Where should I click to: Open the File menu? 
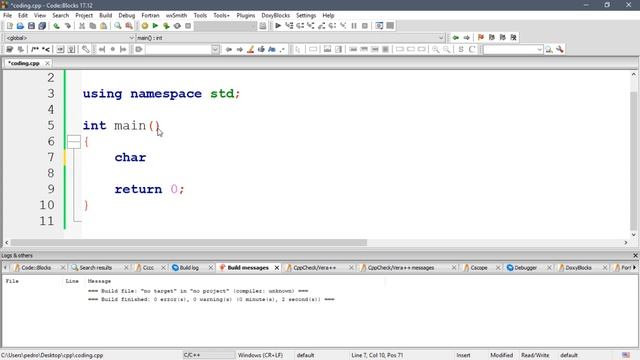point(7,15)
